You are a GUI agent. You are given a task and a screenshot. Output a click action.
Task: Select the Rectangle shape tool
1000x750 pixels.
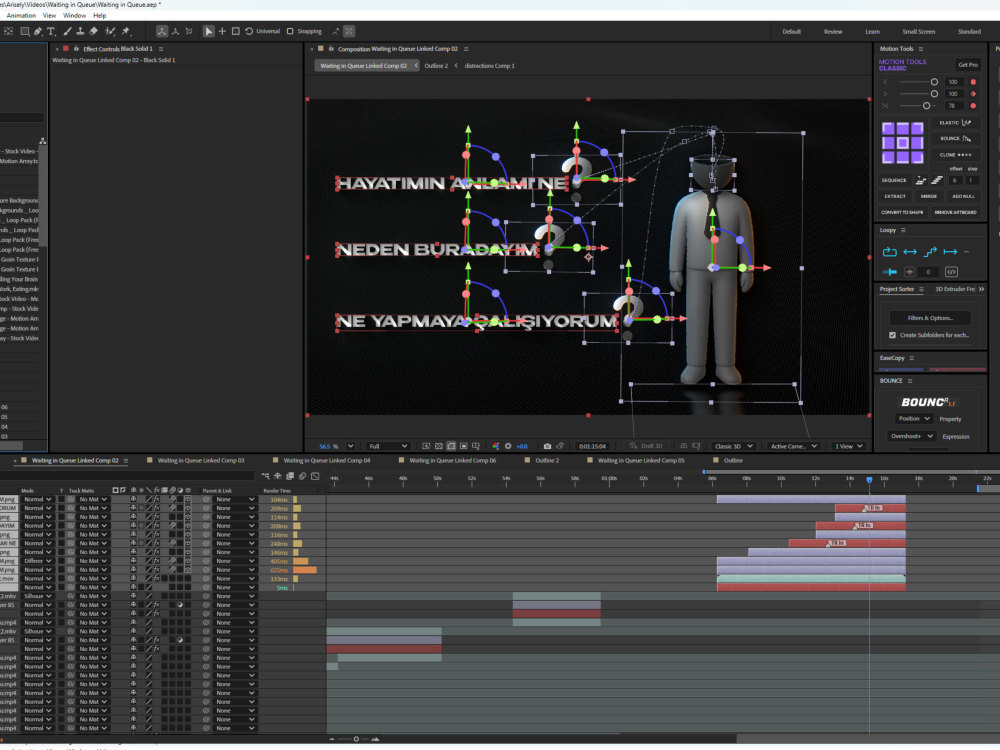point(25,31)
